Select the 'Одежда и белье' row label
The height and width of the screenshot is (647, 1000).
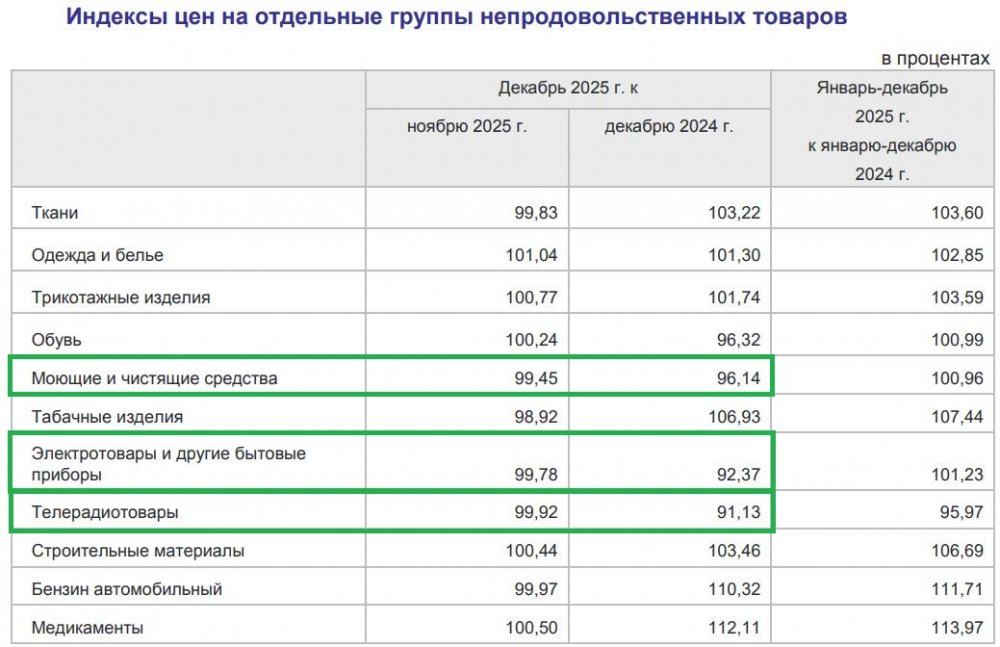click(97, 255)
